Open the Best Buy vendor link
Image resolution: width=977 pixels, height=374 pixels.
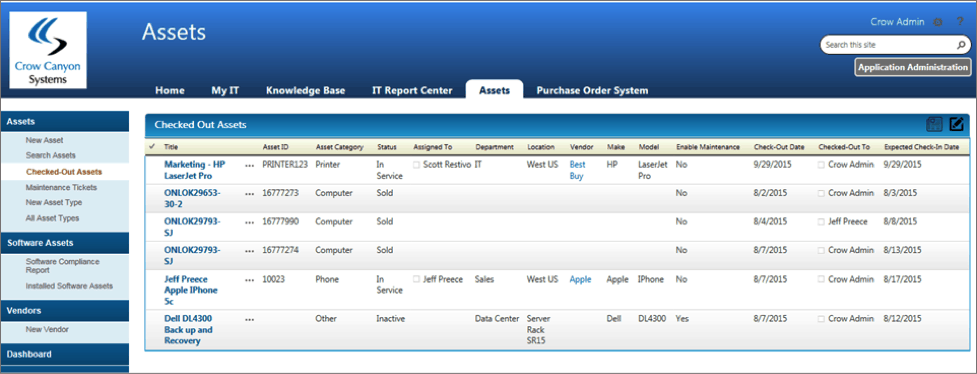pos(578,170)
